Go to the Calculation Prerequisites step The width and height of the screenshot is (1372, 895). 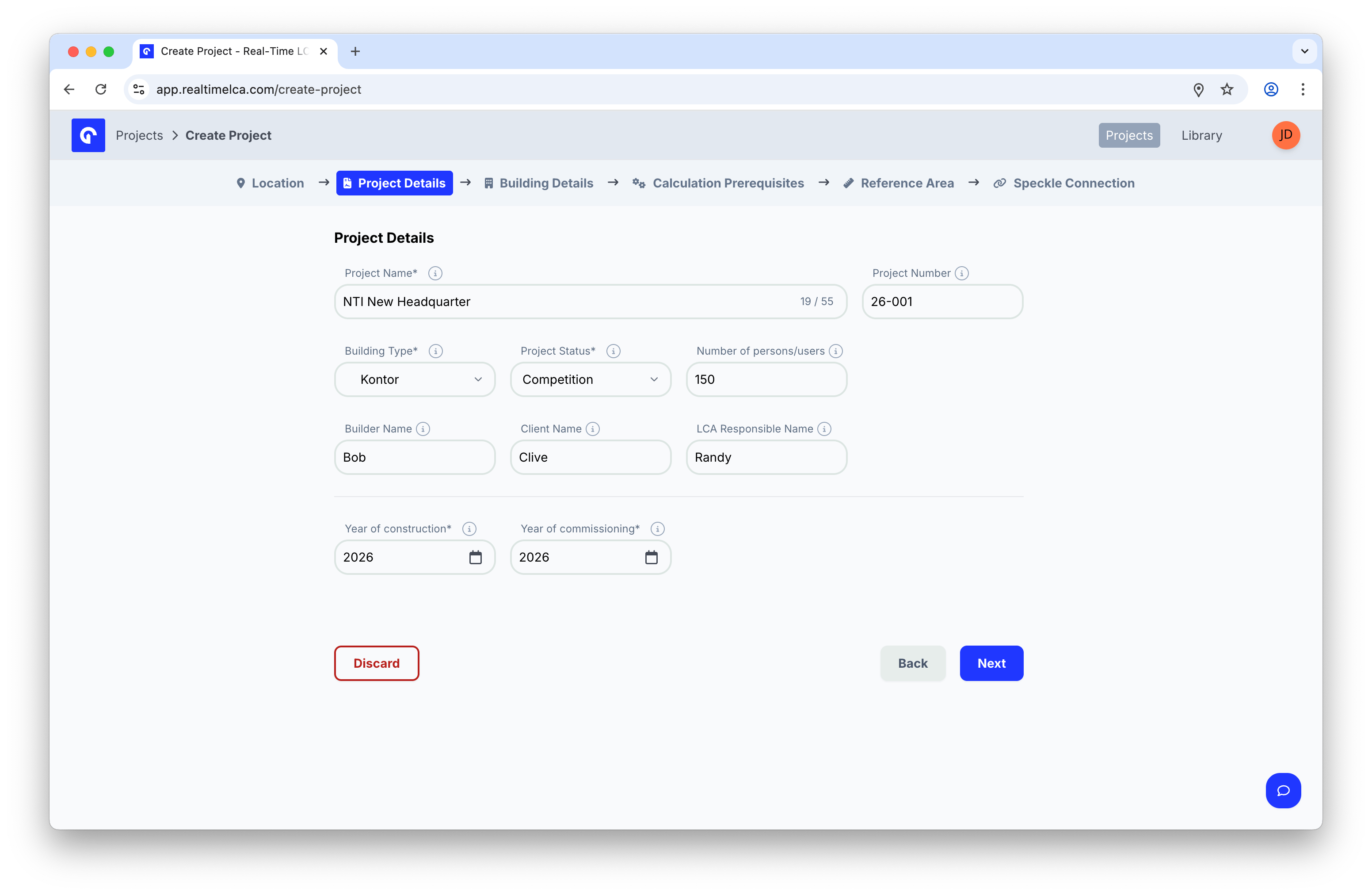718,184
